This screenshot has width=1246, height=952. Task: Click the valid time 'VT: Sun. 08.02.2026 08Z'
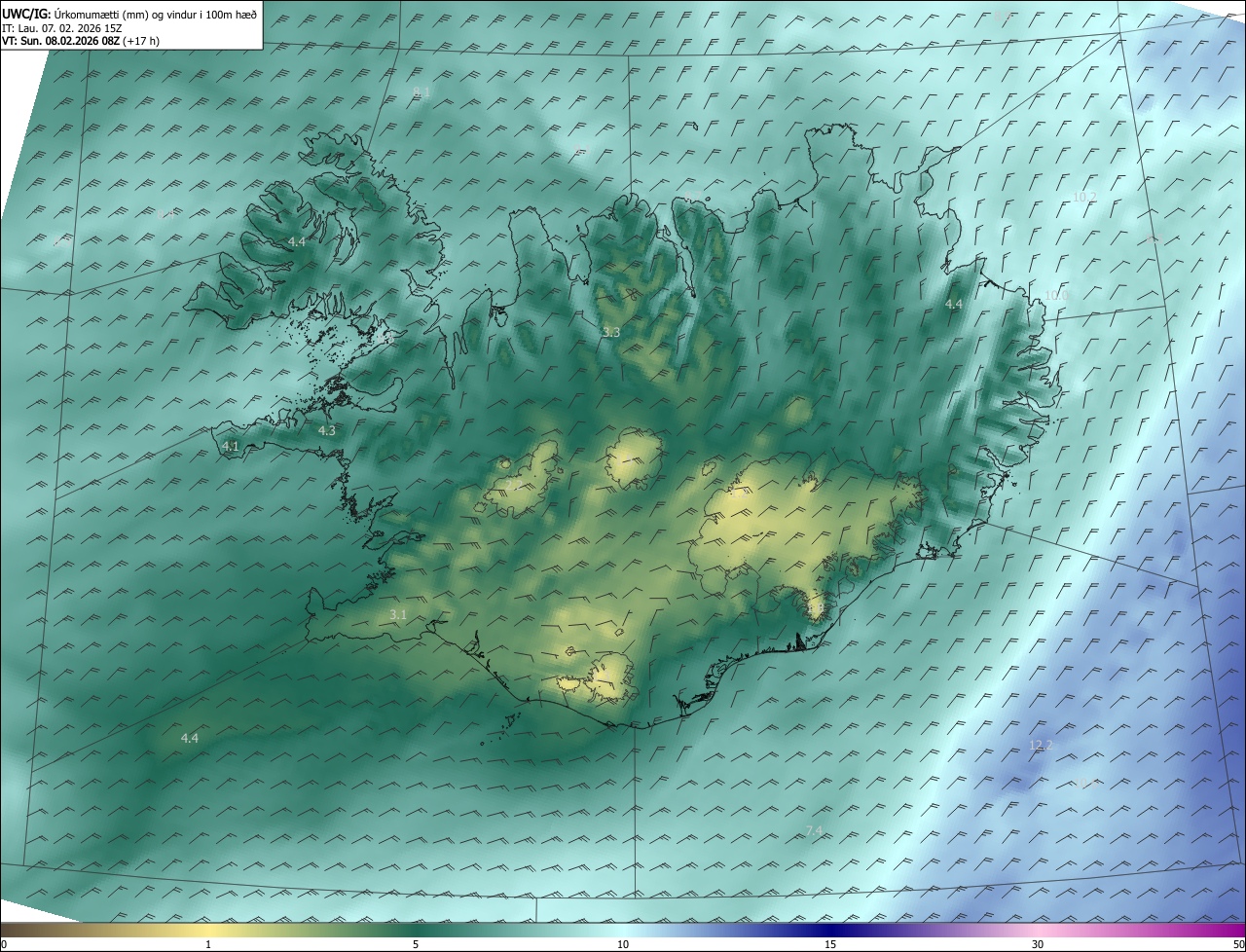(x=60, y=41)
